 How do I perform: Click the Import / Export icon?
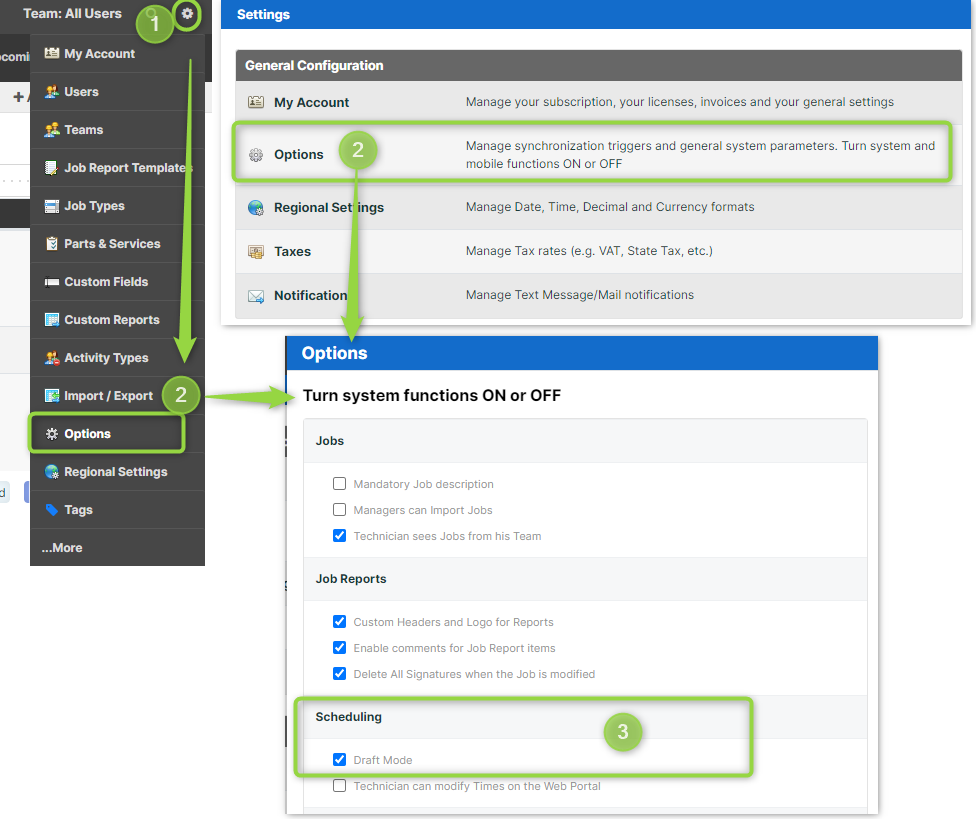52,396
